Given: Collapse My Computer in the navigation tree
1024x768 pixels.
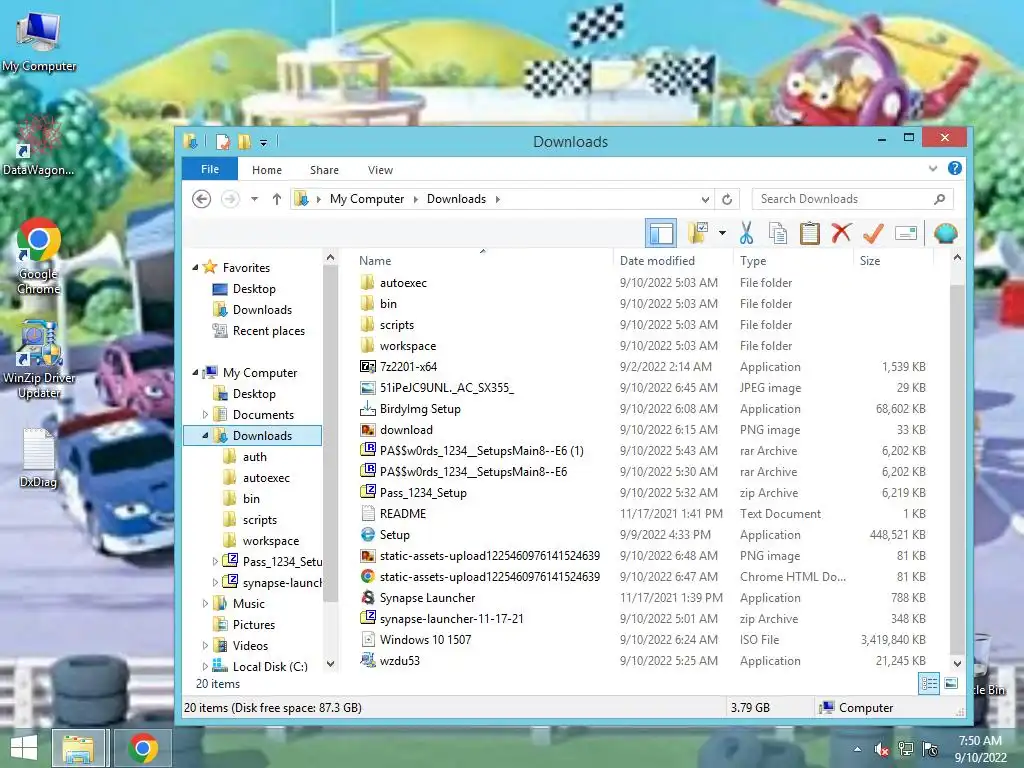Looking at the screenshot, I should click(x=195, y=373).
